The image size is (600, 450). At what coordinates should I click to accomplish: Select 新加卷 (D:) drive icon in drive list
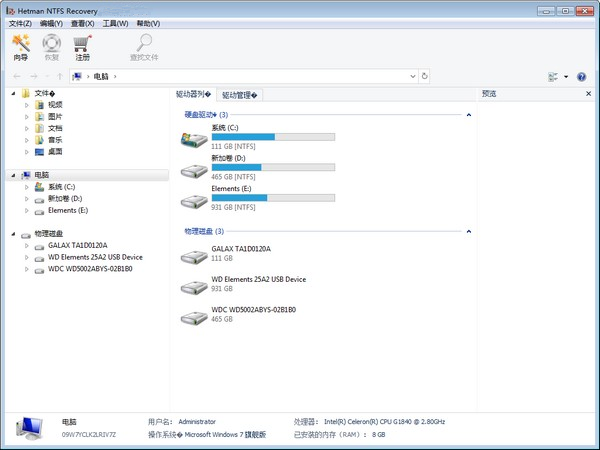coord(194,171)
